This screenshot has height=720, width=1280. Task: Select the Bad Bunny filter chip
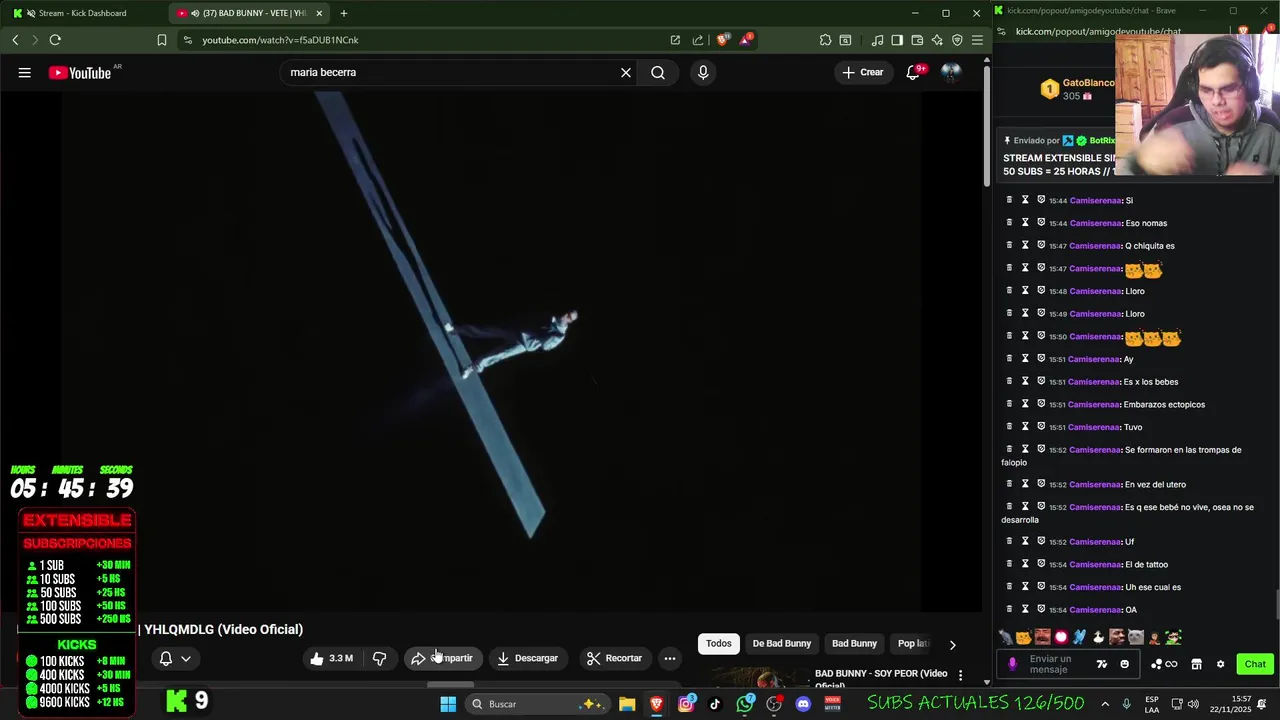854,643
